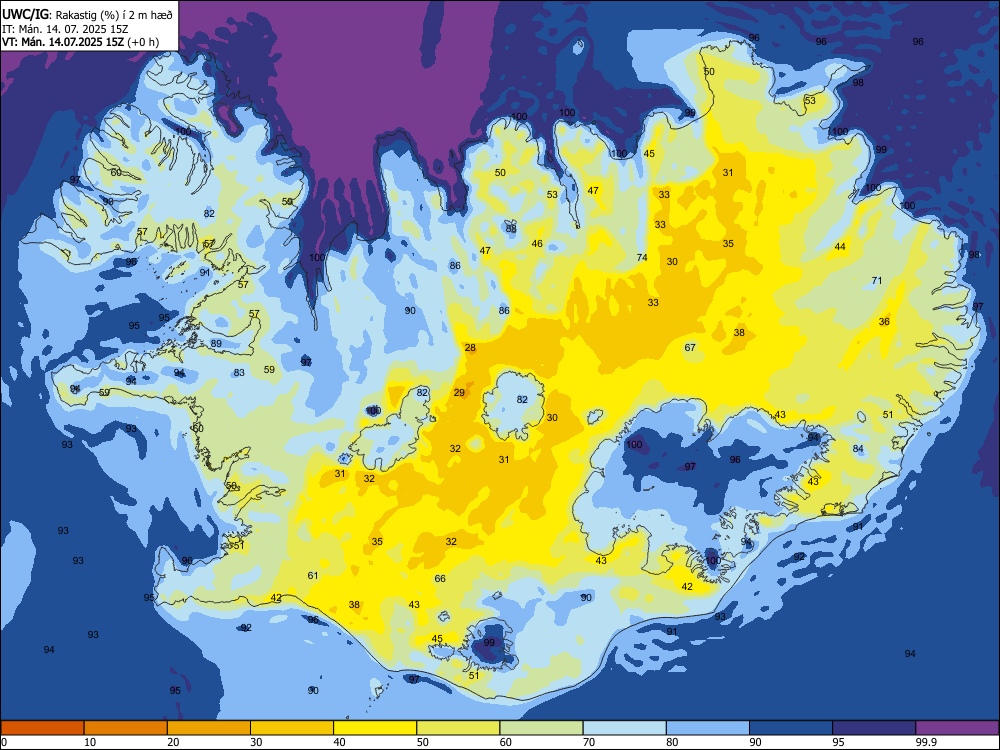Click the '66' humidity value in the south
1000x750 pixels.
(440, 578)
